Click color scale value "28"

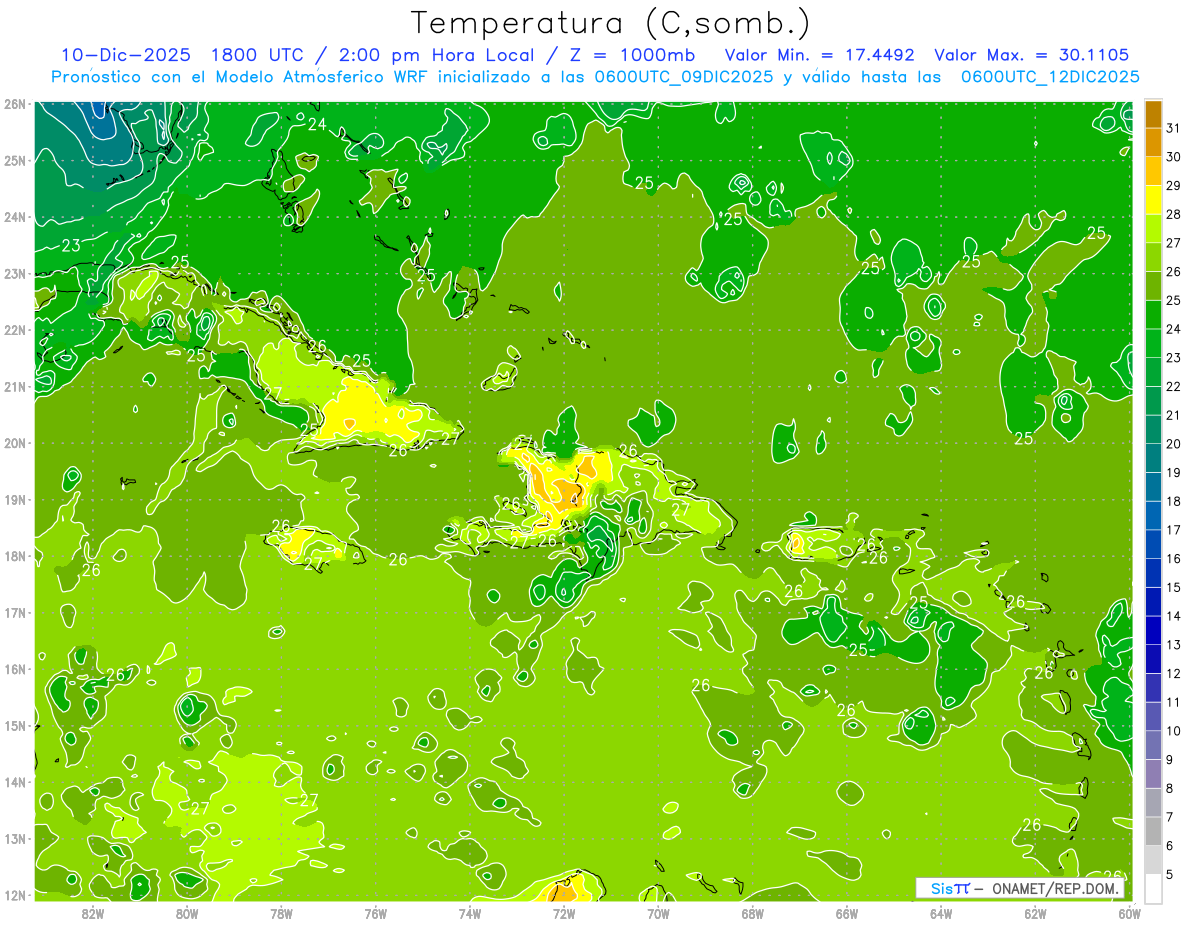click(1174, 214)
